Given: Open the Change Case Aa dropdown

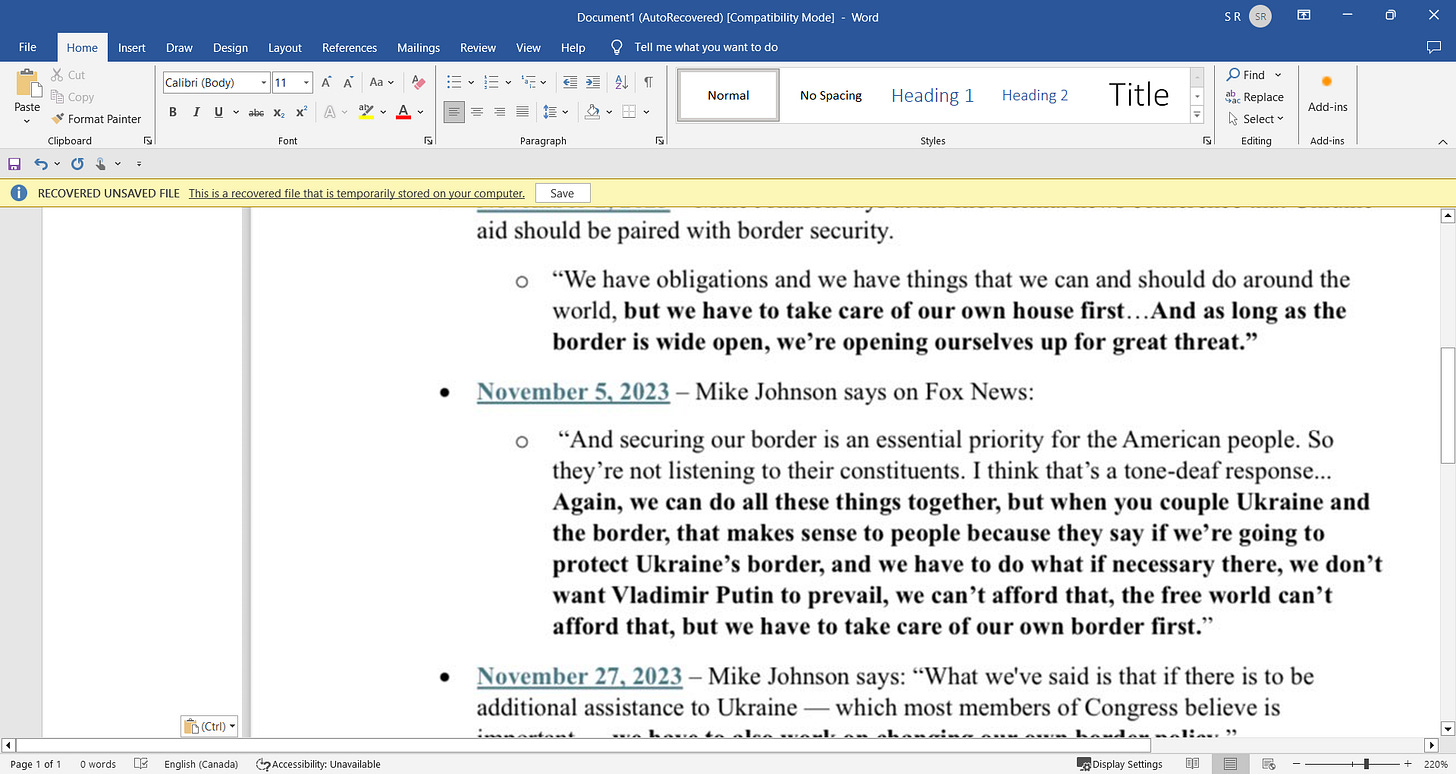Looking at the screenshot, I should point(382,83).
